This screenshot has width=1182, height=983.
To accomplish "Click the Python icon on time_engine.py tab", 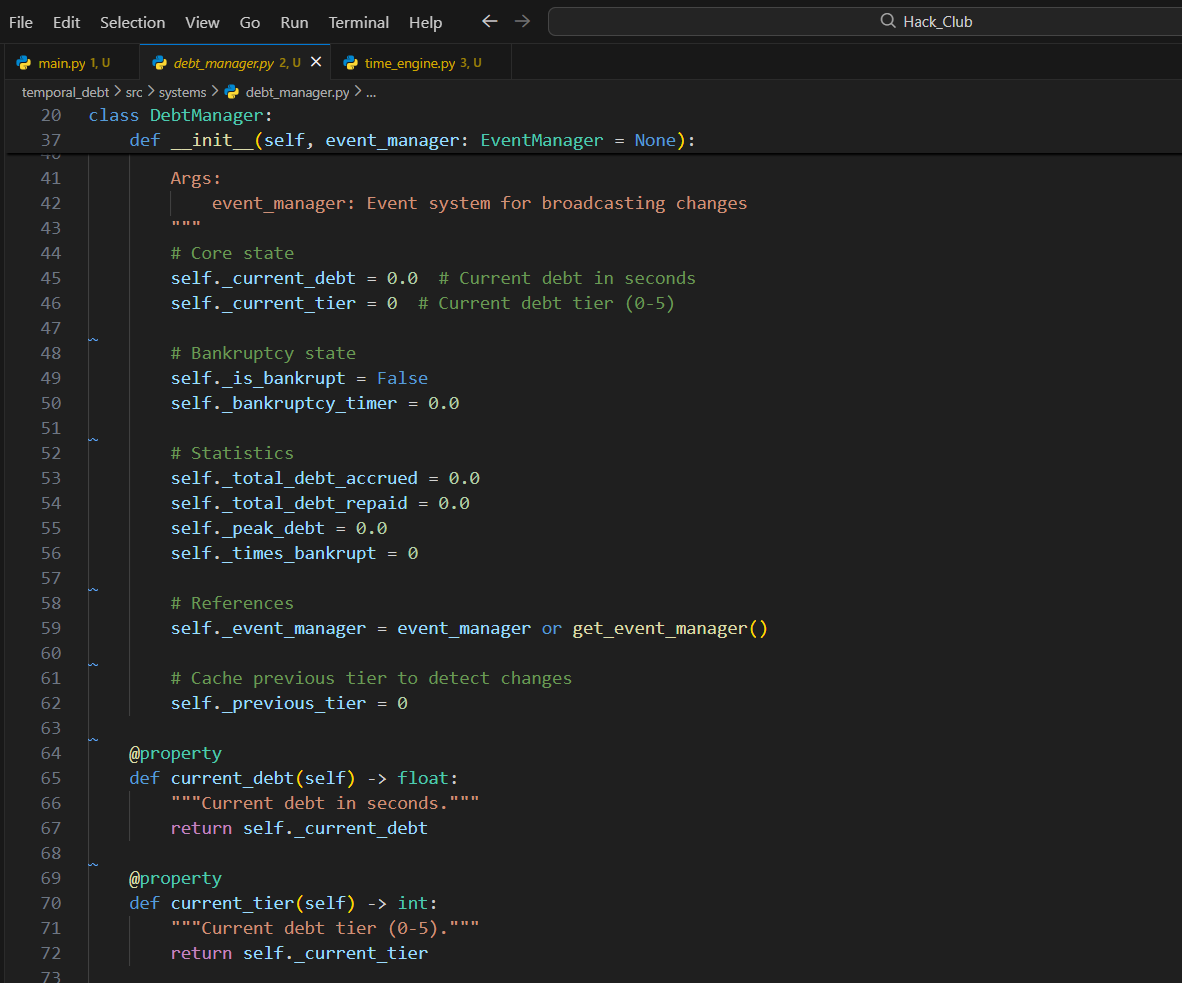I will pyautogui.click(x=350, y=63).
